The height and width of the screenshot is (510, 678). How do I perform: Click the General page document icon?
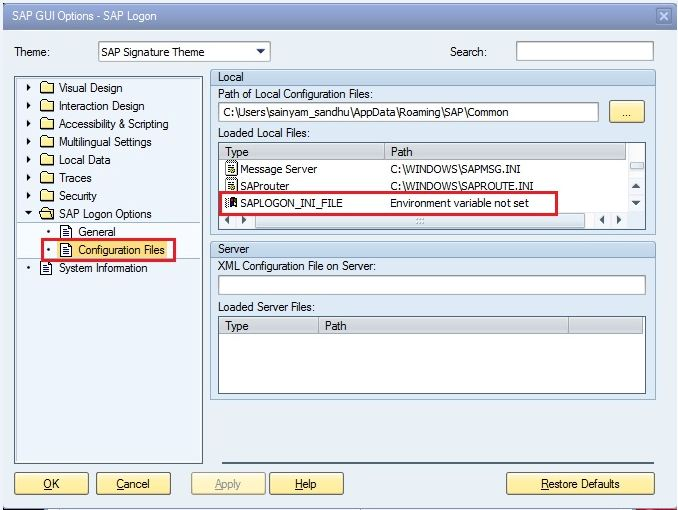[x=67, y=232]
